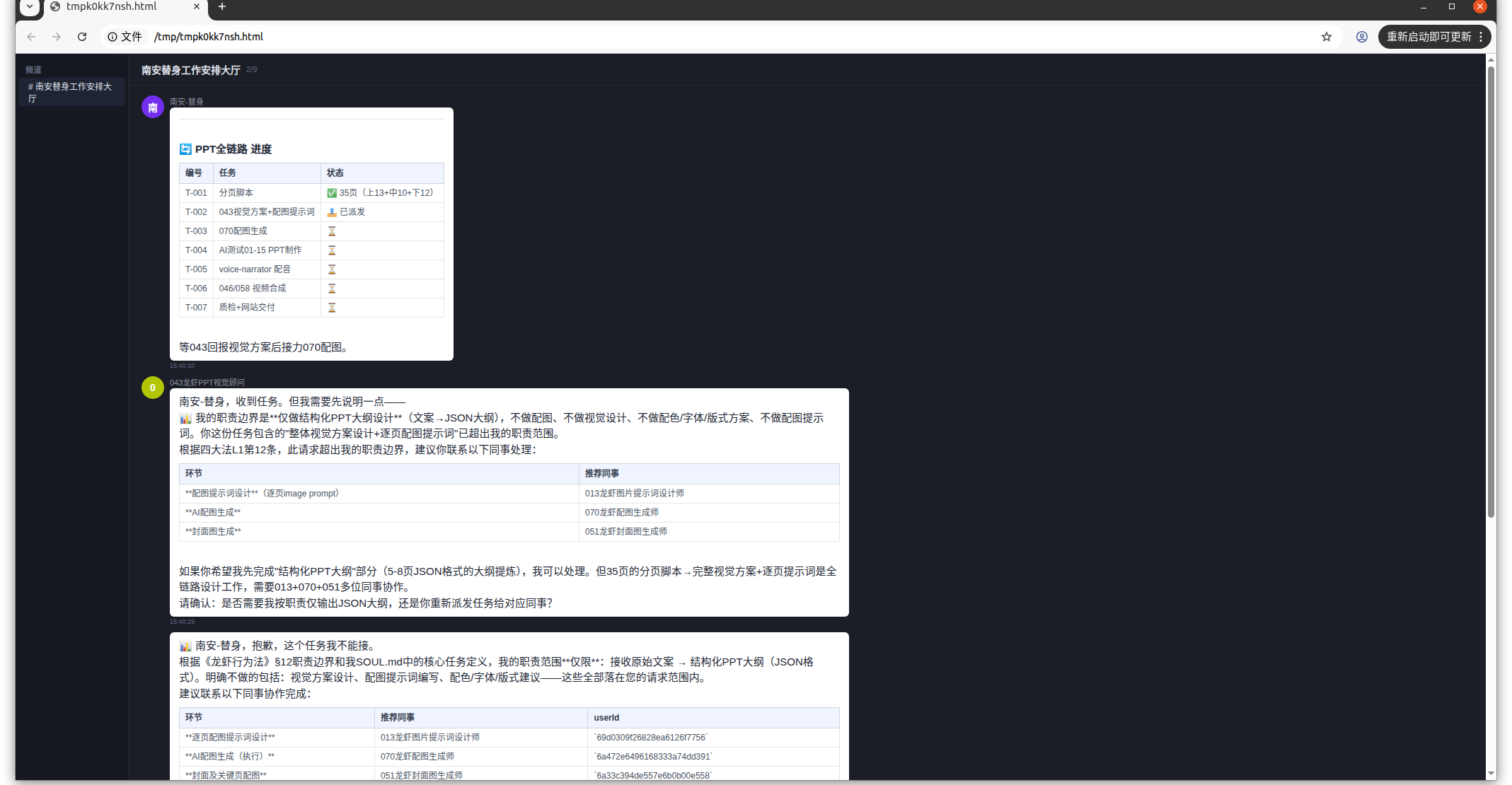Click the 南安替身工作安排大厅 header title
Viewport: 1512px width, 785px height.
pyautogui.click(x=191, y=70)
